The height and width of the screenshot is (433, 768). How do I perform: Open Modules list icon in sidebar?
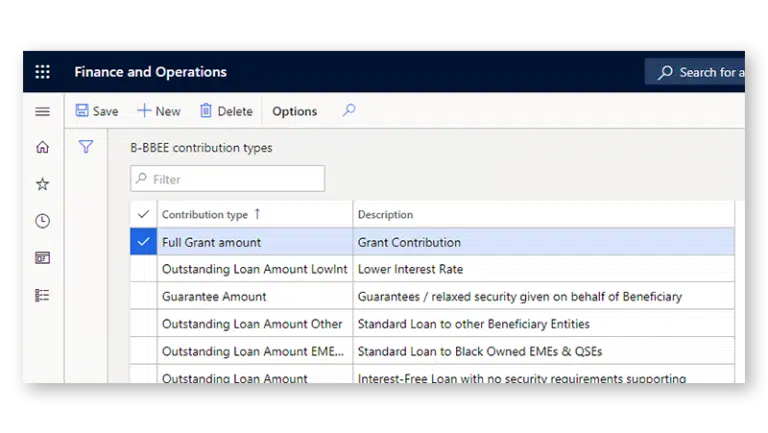(x=42, y=295)
